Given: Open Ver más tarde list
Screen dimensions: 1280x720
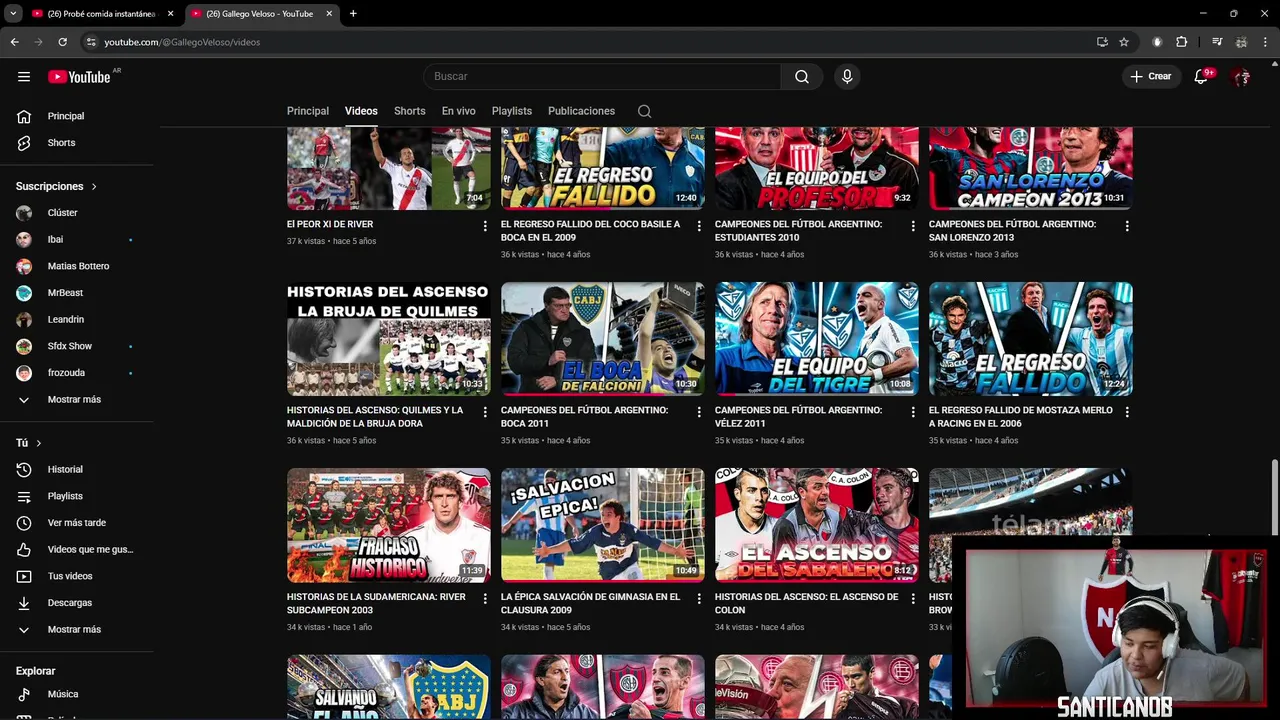Looking at the screenshot, I should (77, 523).
